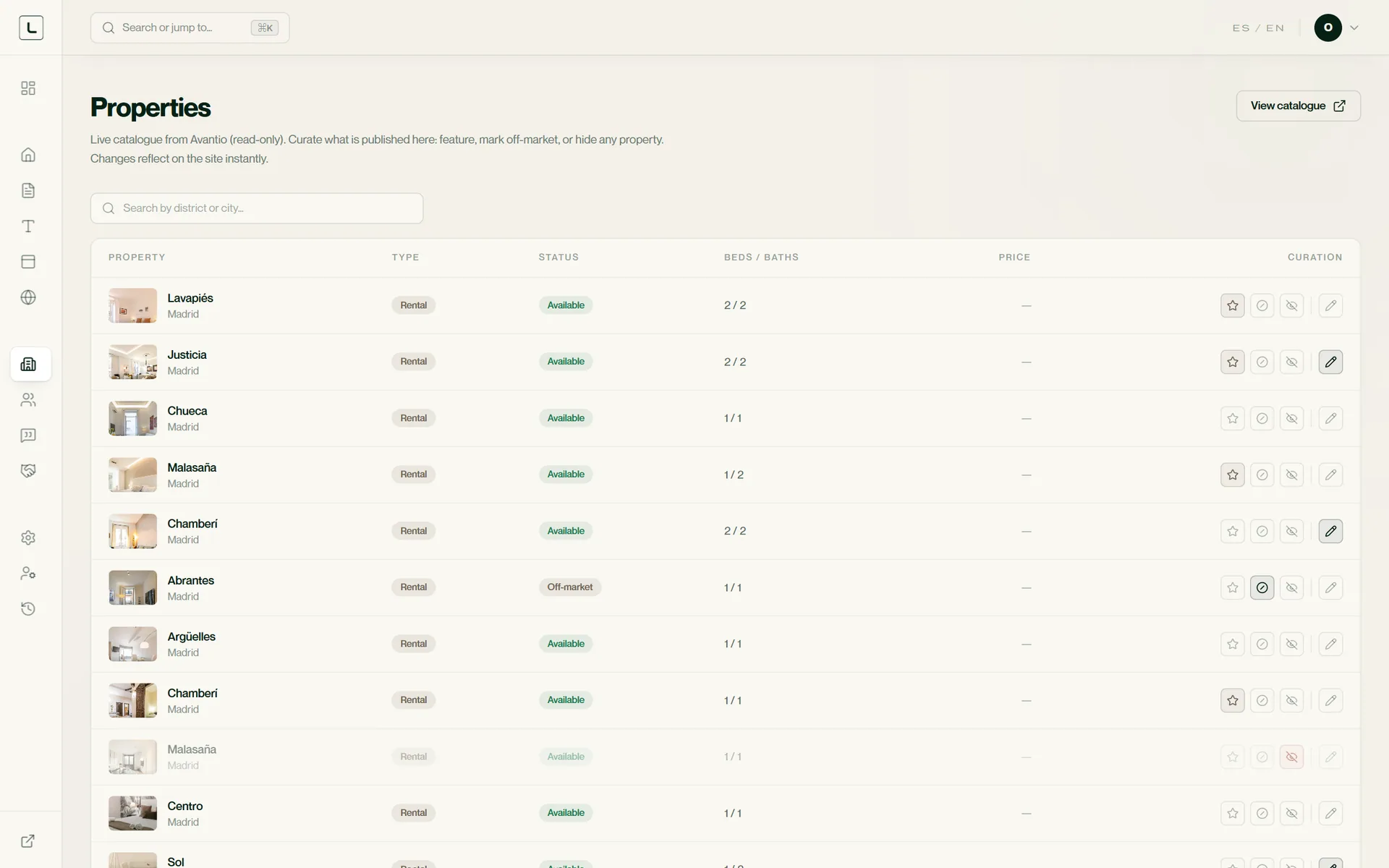Click the Argüelles property name
Screen dimensions: 1389x868
click(192, 637)
